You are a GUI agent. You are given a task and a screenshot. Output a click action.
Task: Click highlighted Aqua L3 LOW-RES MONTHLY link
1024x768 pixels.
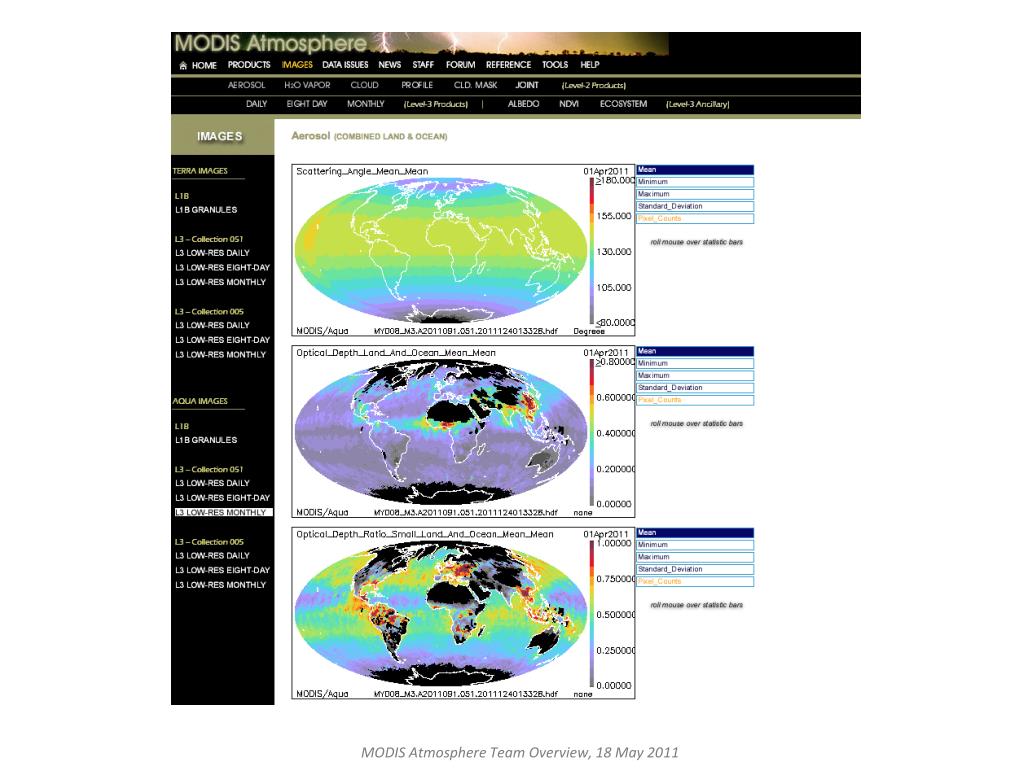pos(223,513)
